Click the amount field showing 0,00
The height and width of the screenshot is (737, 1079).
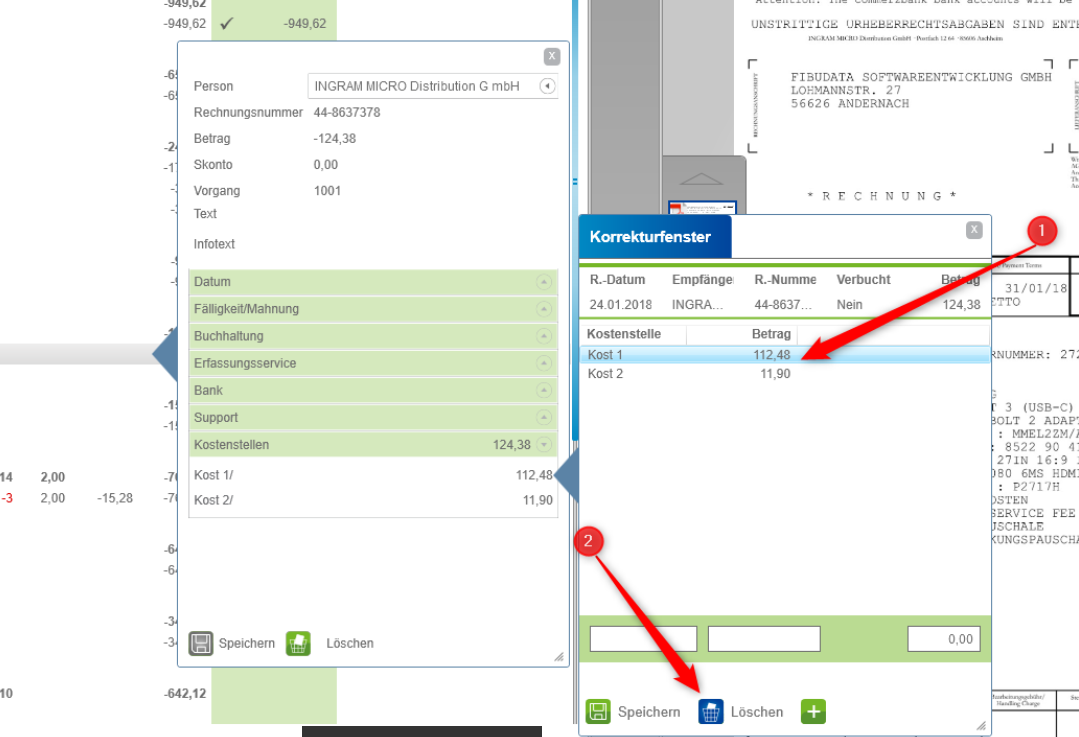pyautogui.click(x=944, y=639)
